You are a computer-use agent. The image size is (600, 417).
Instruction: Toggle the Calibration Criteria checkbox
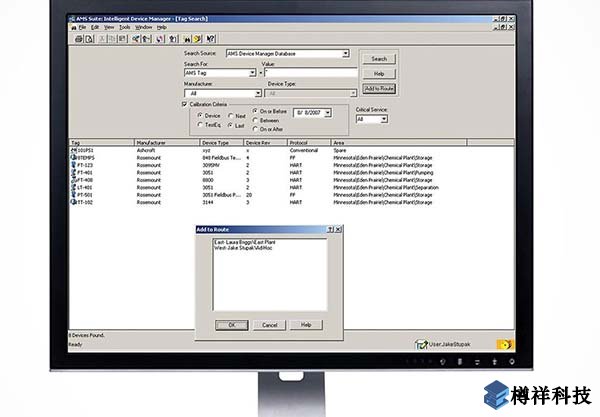click(x=184, y=103)
